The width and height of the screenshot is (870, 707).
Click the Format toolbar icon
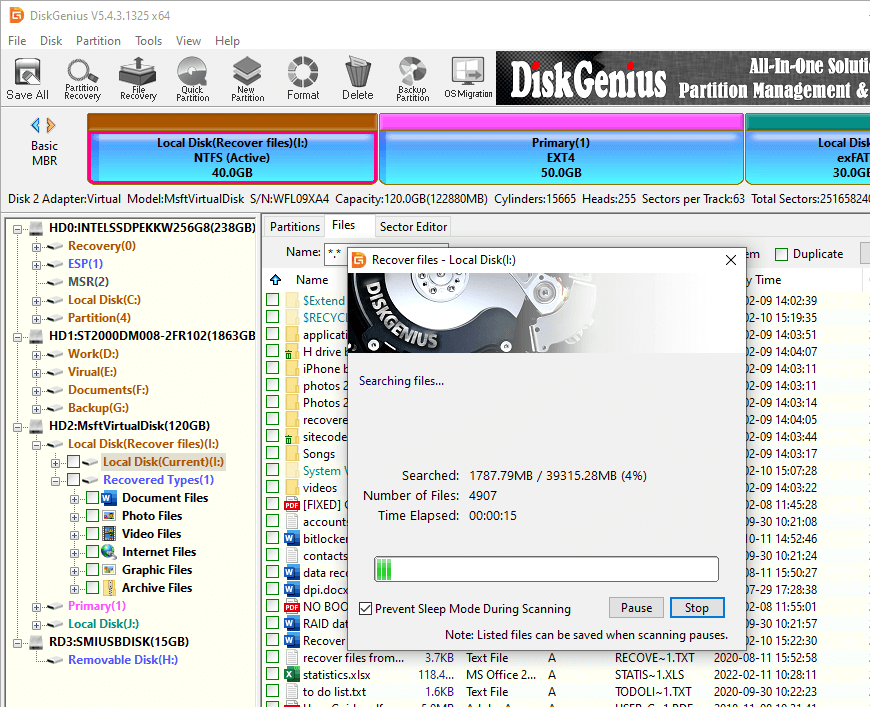(303, 78)
